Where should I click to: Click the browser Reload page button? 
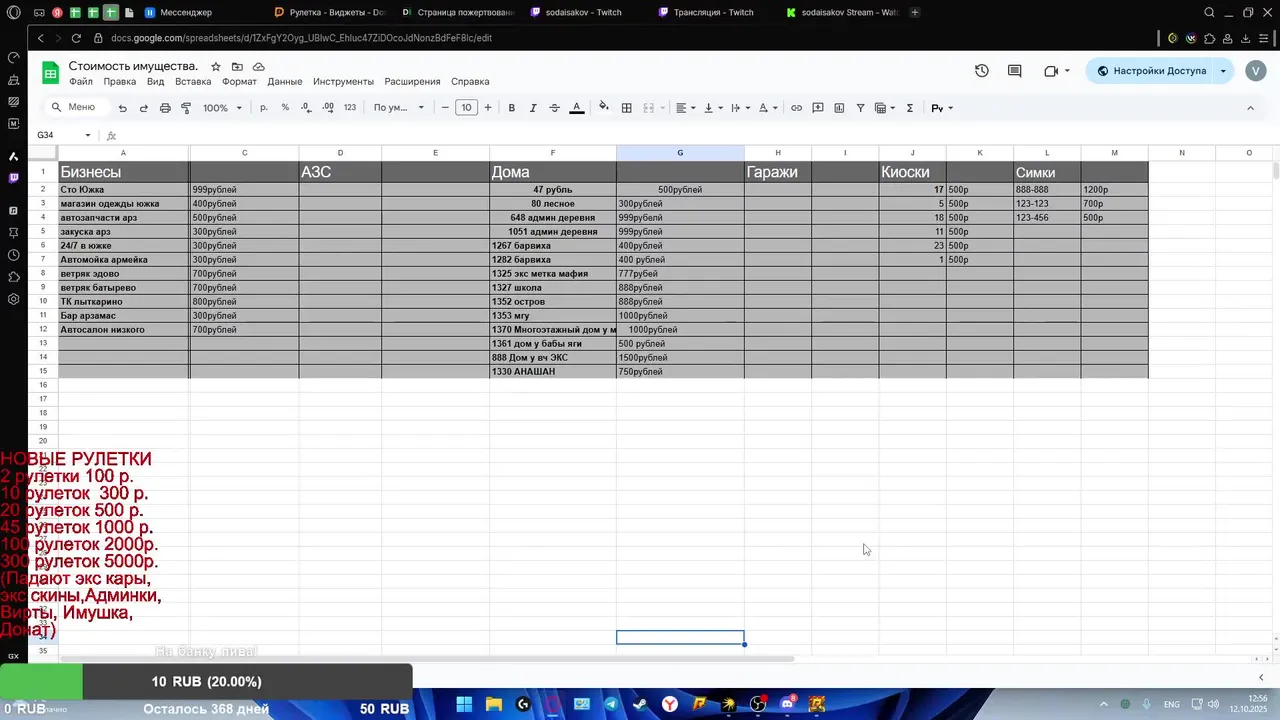coord(76,38)
